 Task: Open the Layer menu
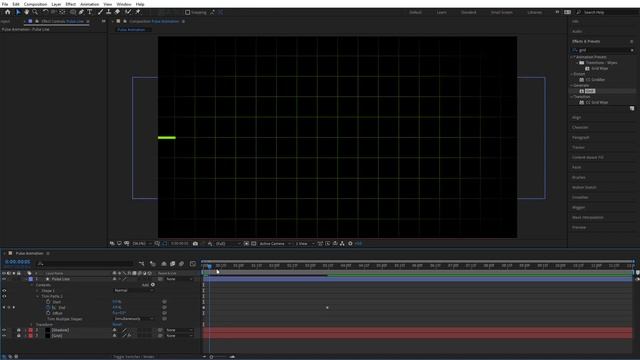[56, 4]
